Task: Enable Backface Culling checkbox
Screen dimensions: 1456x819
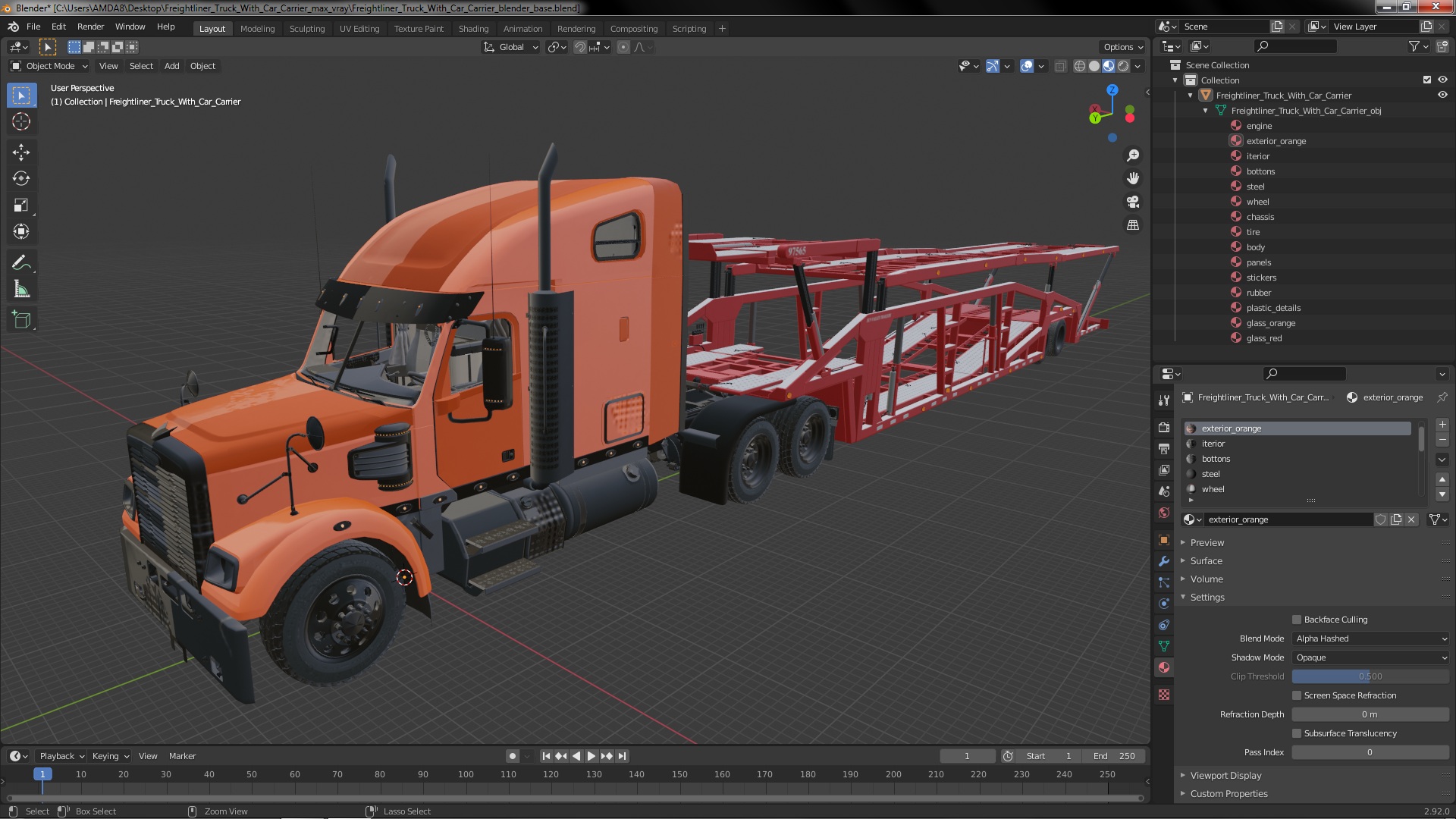Action: click(x=1297, y=620)
